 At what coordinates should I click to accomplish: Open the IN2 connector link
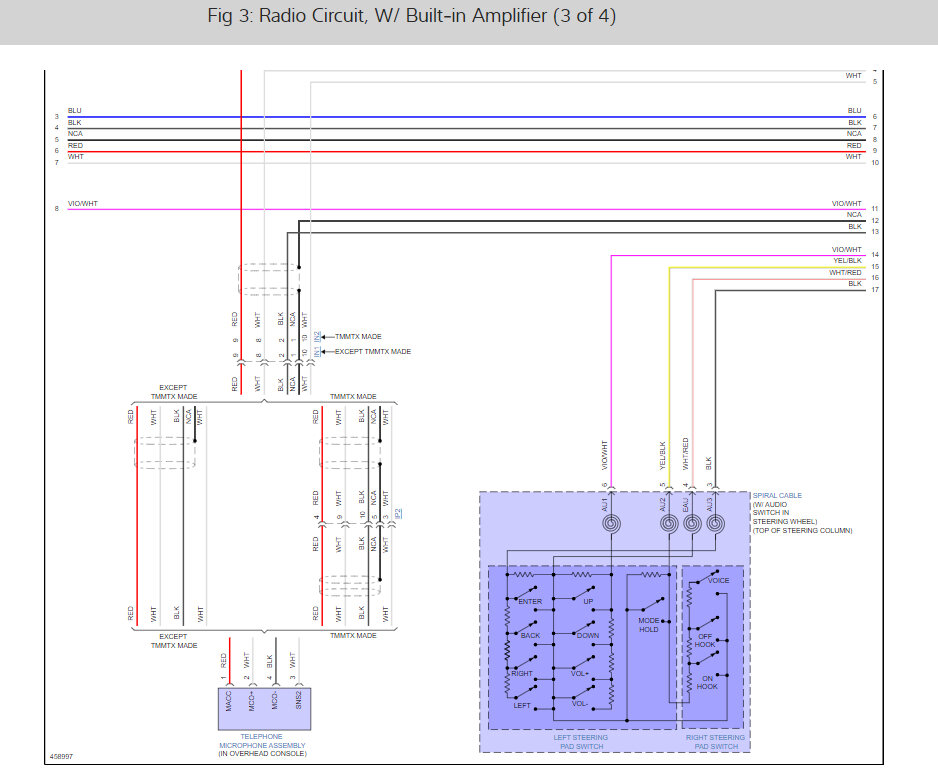[318, 337]
